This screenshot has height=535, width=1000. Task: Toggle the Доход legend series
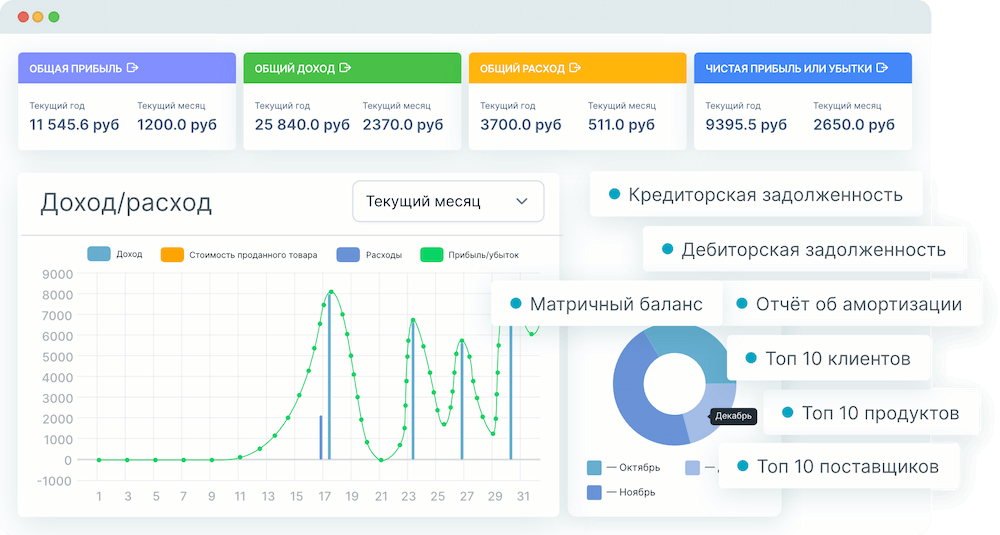[x=114, y=254]
